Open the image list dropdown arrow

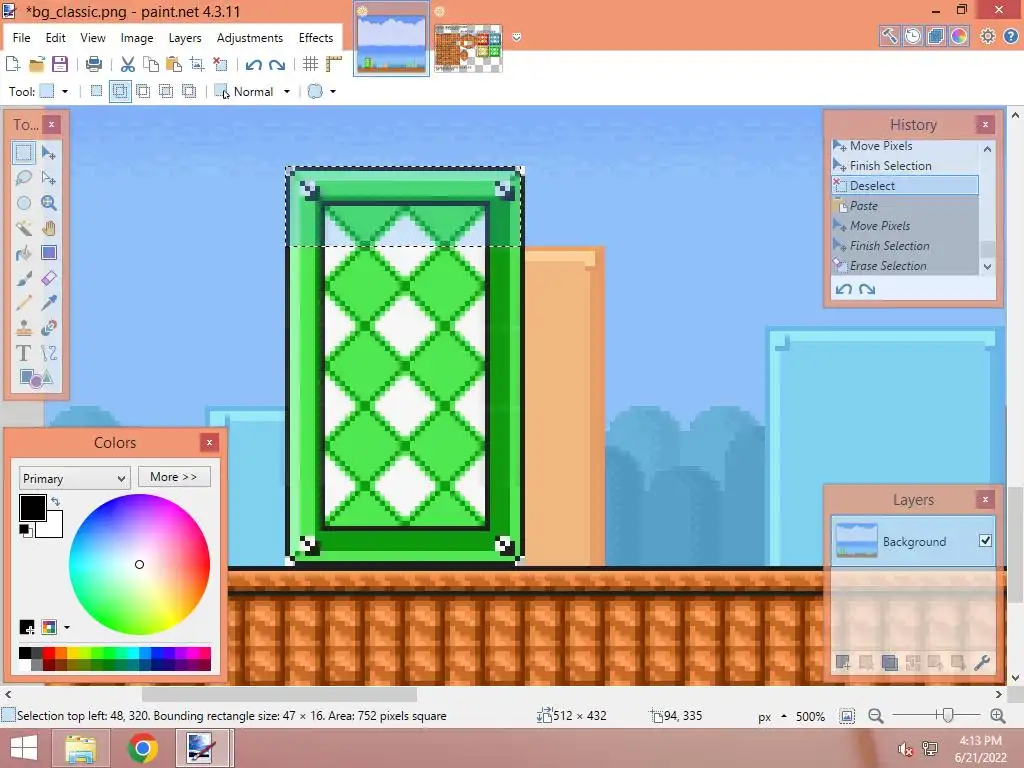[x=517, y=37]
